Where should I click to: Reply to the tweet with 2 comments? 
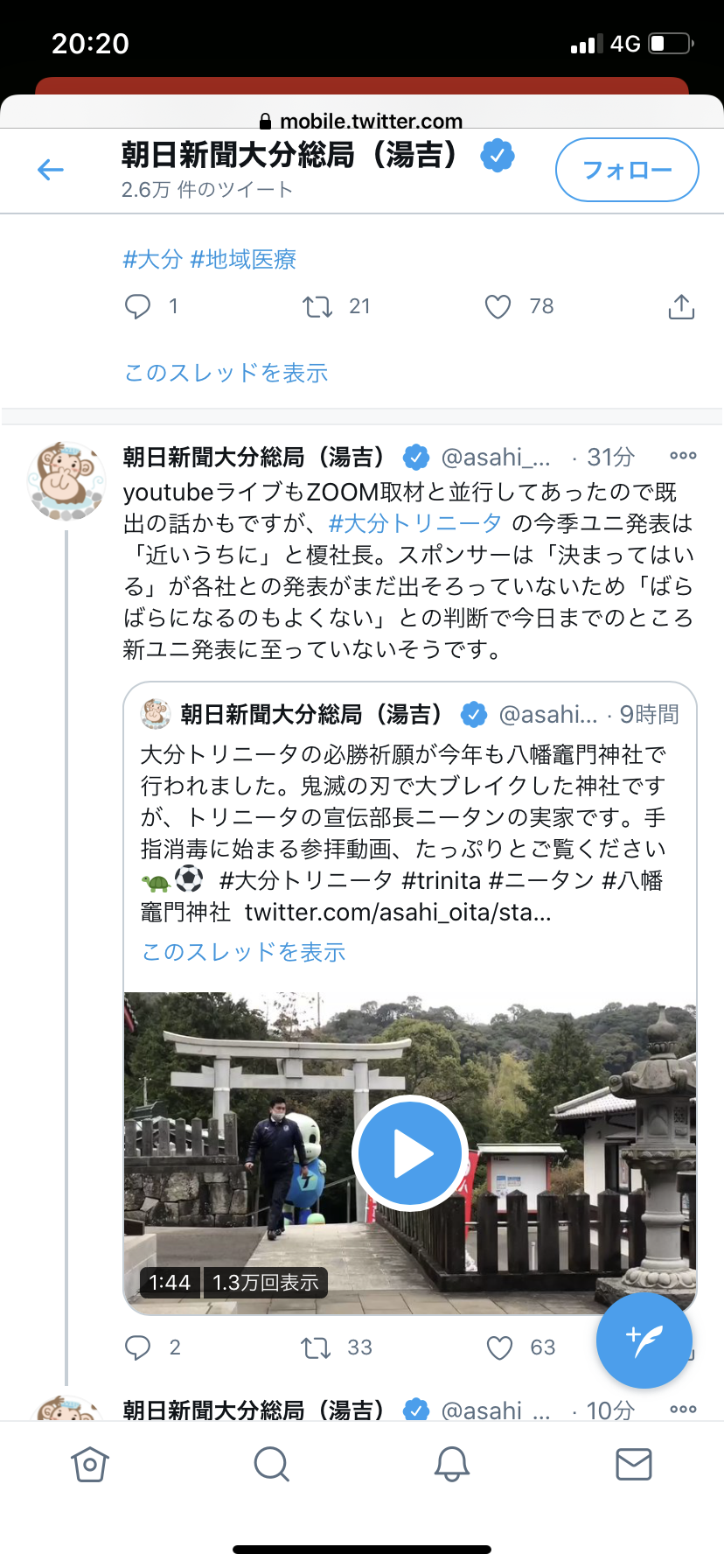[138, 1347]
